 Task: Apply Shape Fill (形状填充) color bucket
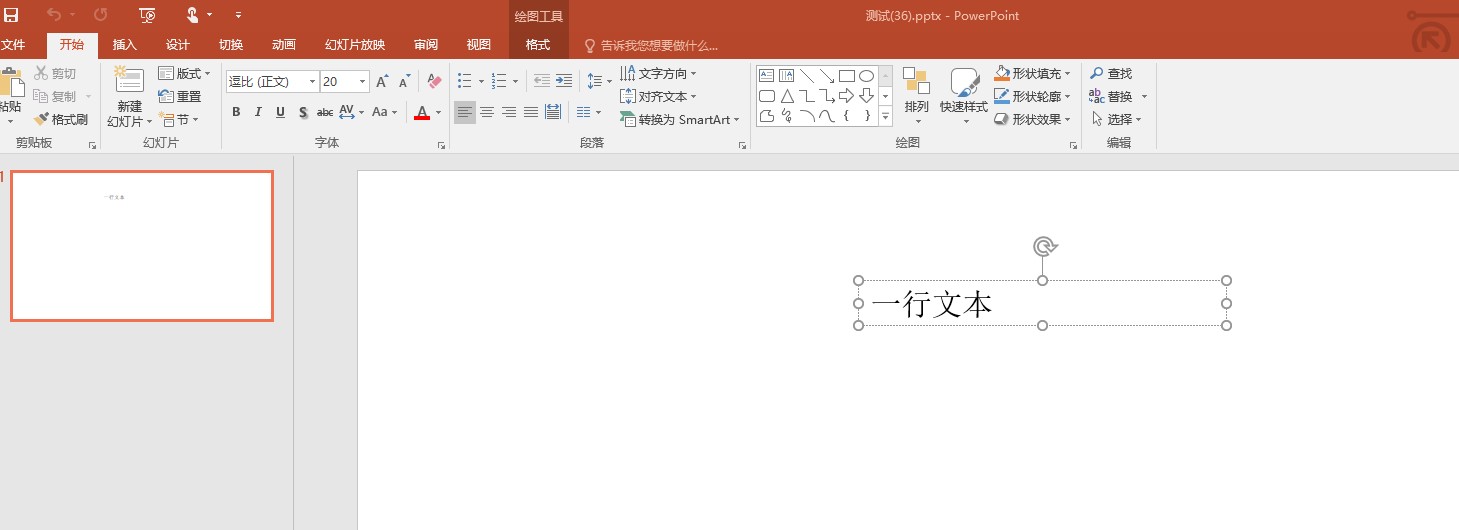[x=1002, y=73]
